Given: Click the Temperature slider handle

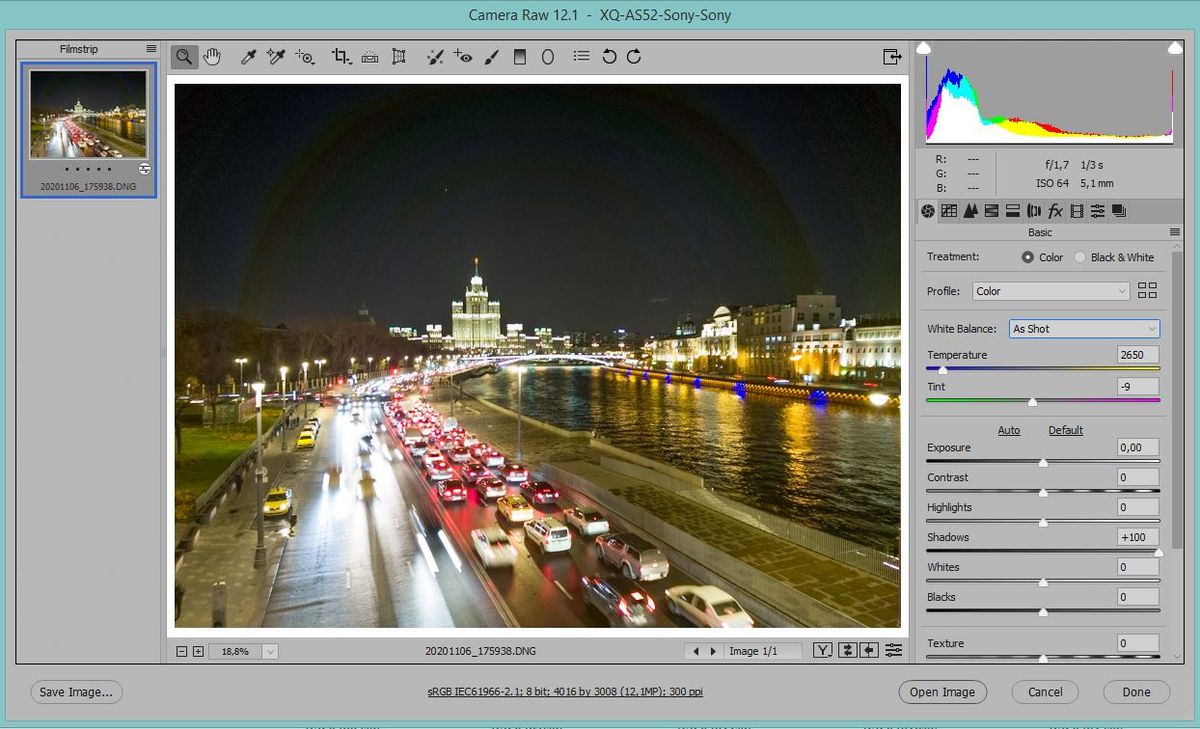Looking at the screenshot, I should [942, 370].
